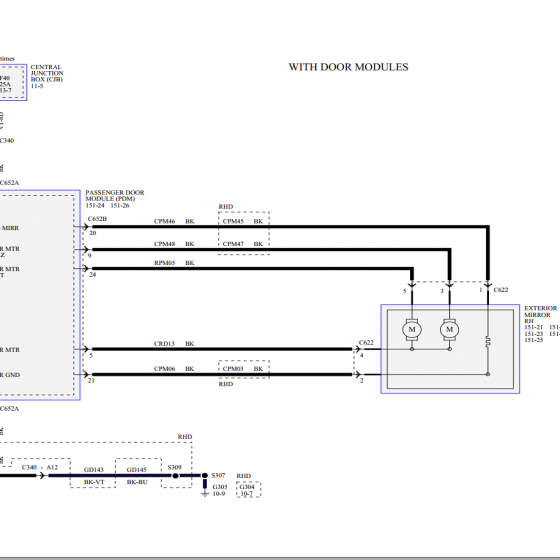Click the 10-7 ground reference
The width and height of the screenshot is (560, 560).
pyautogui.click(x=246, y=494)
